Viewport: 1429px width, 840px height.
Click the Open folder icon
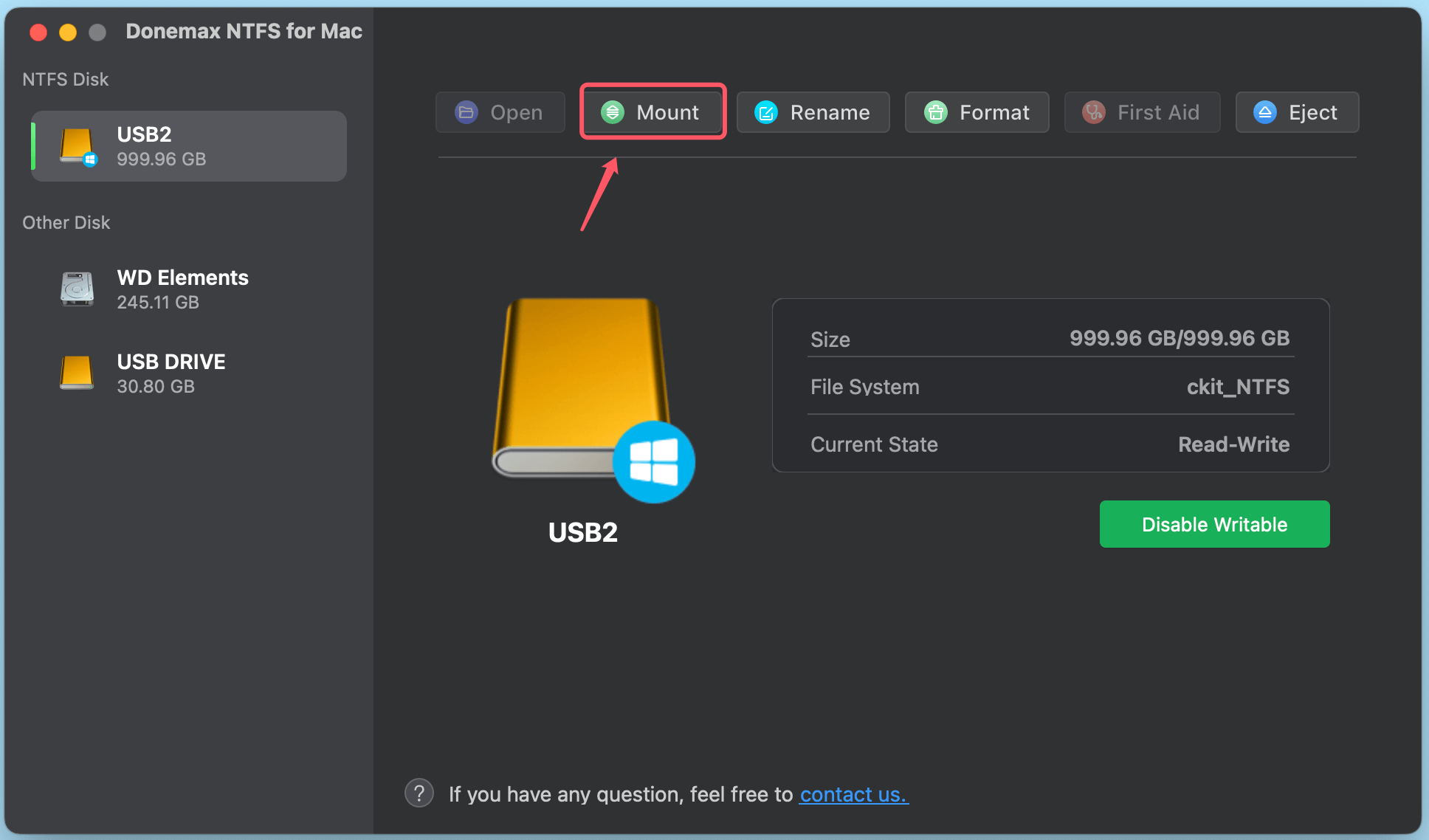coord(465,112)
